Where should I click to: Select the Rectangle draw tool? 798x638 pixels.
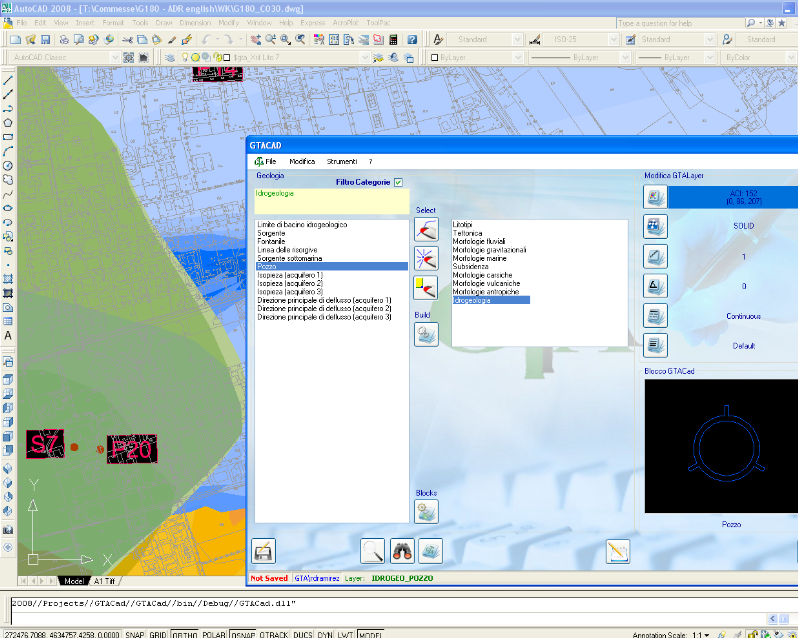[x=8, y=137]
